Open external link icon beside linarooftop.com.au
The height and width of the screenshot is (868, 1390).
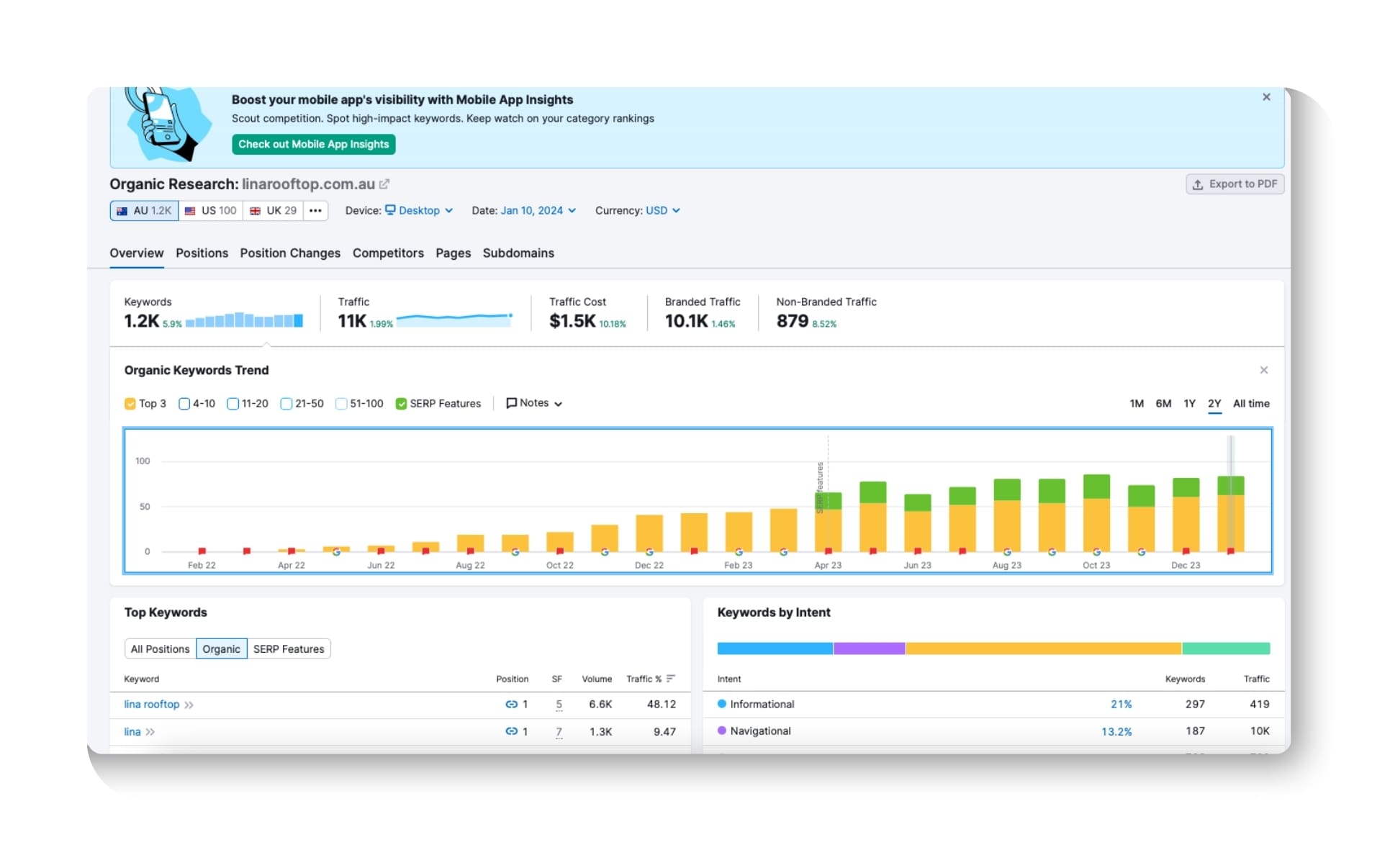[x=384, y=184]
